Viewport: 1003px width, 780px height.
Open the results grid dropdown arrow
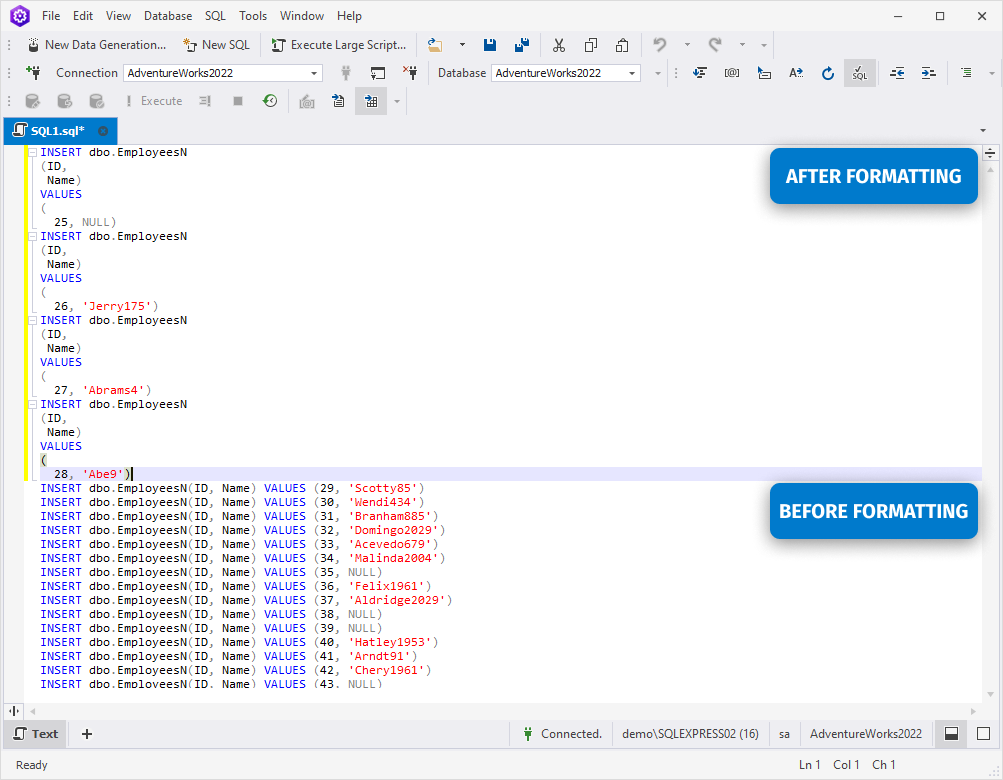[x=397, y=101]
